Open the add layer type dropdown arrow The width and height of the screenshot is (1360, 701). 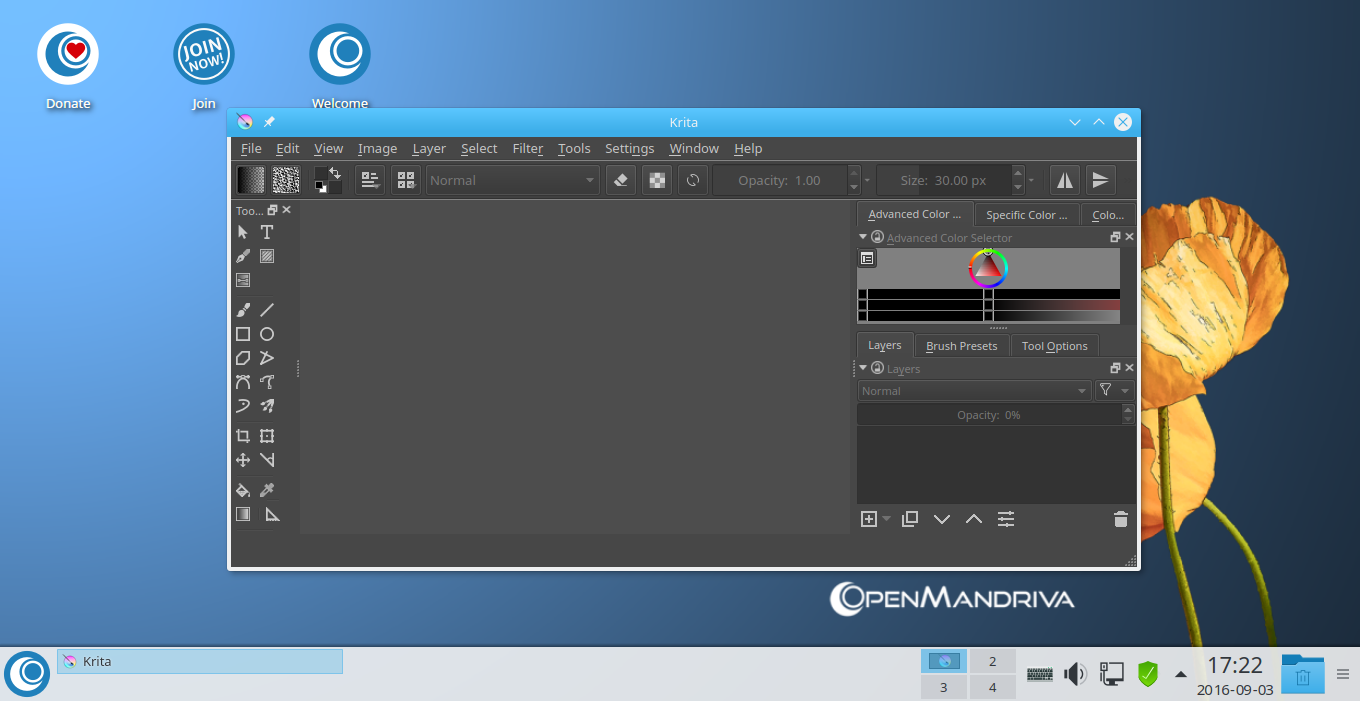tap(886, 519)
